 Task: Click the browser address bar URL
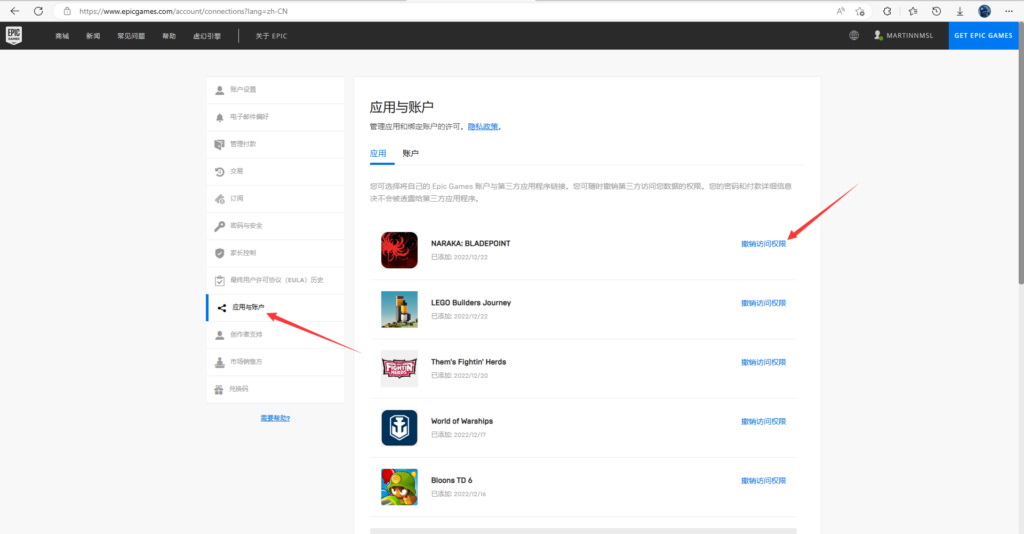click(184, 11)
